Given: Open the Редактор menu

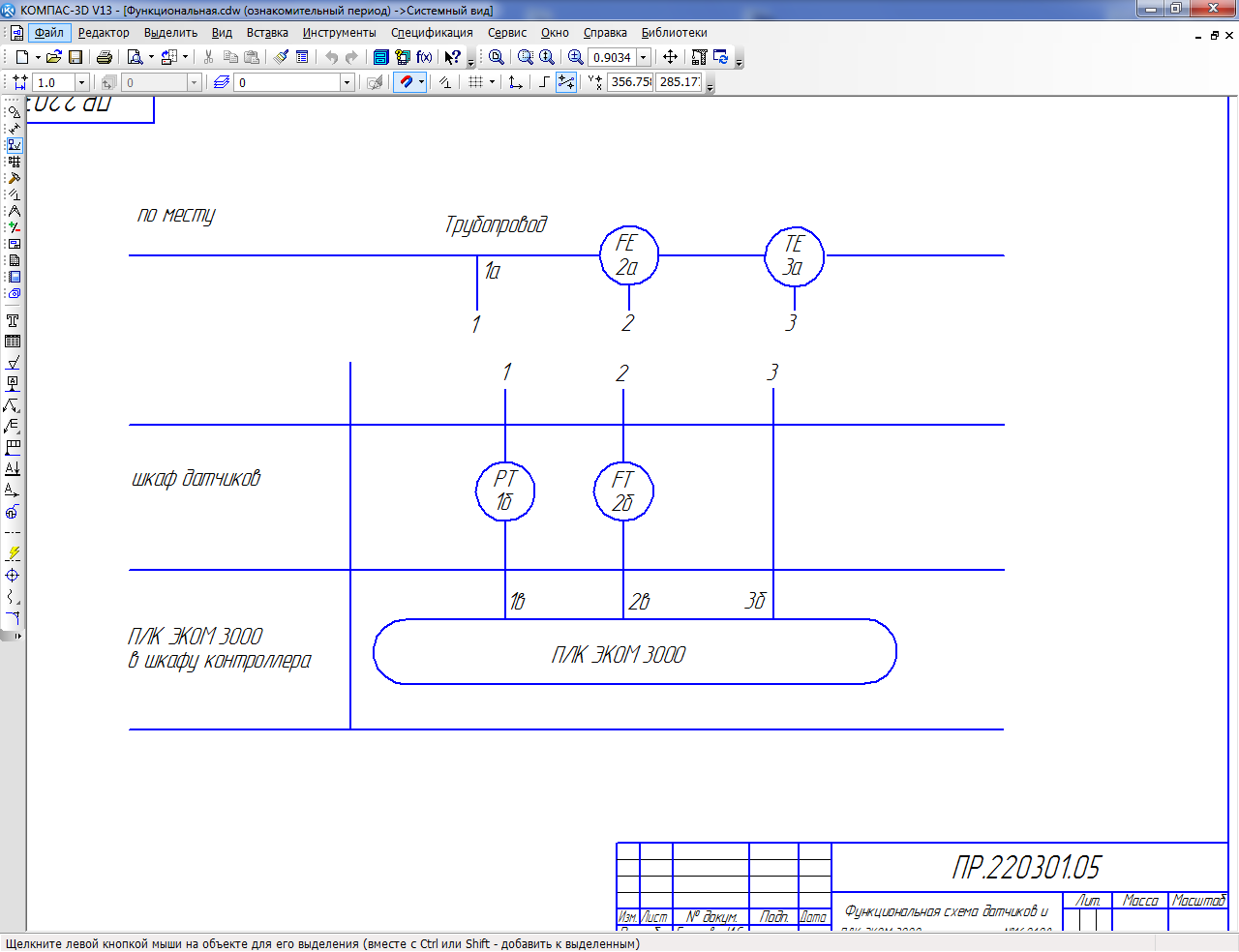Looking at the screenshot, I should [104, 32].
